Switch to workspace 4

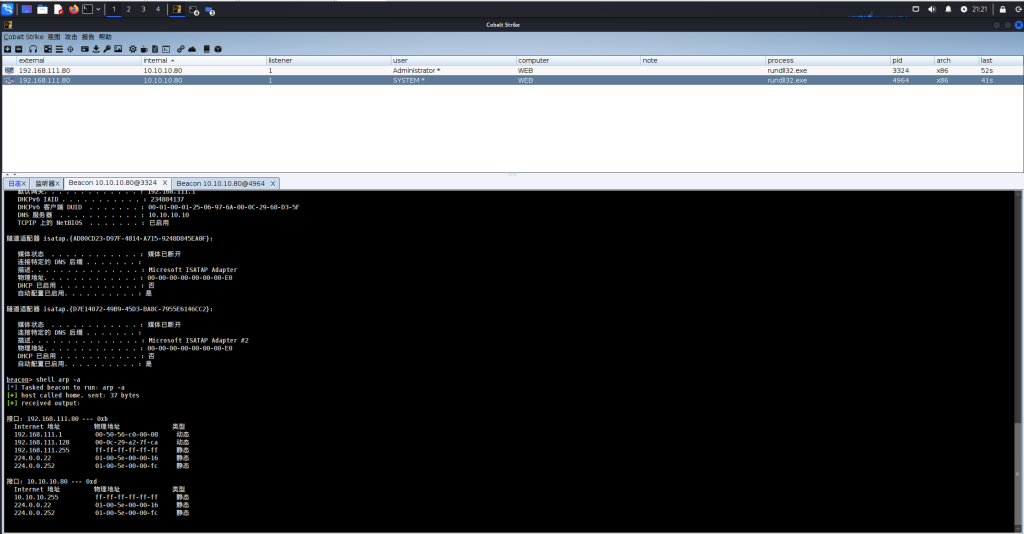[x=157, y=9]
